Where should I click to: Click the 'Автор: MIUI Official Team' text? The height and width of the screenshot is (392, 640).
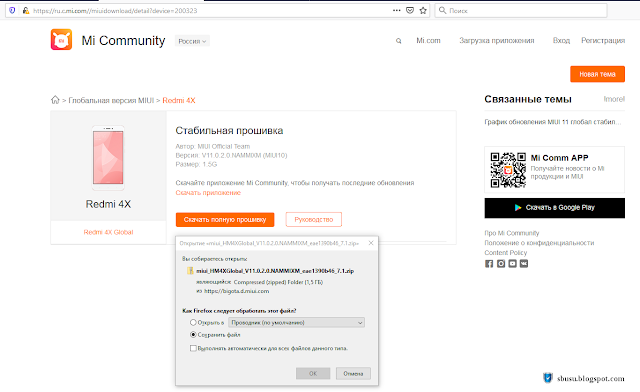coord(213,146)
